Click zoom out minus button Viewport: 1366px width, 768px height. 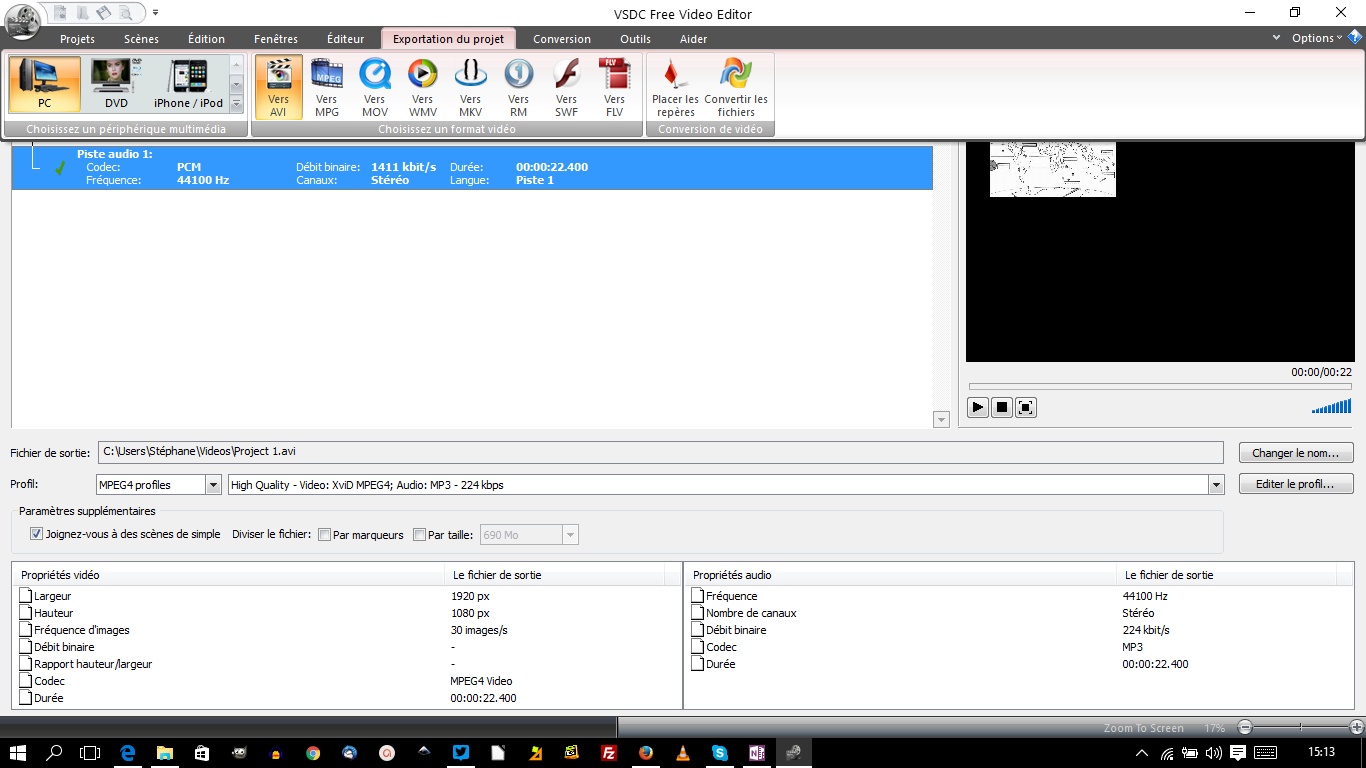1245,727
